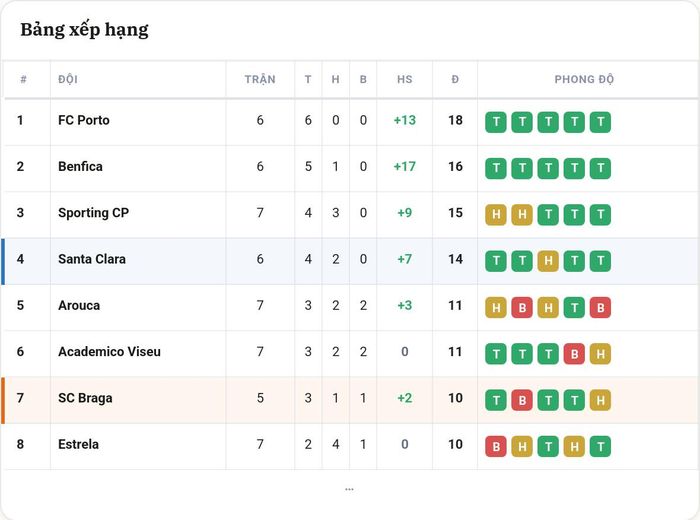The image size is (700, 520).
Task: Click Benfica's last green T form badge
Action: 600,169
